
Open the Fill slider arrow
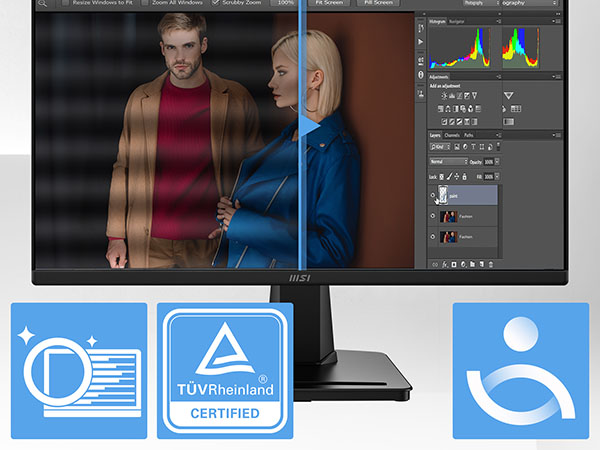point(497,177)
